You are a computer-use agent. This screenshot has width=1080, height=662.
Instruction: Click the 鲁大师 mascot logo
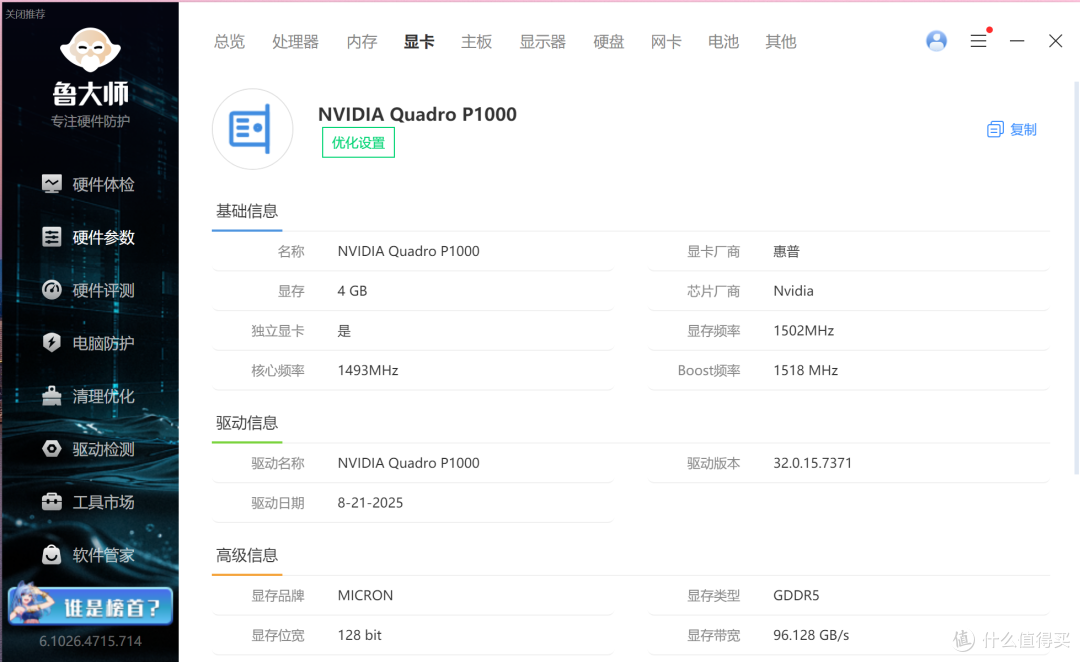point(90,50)
